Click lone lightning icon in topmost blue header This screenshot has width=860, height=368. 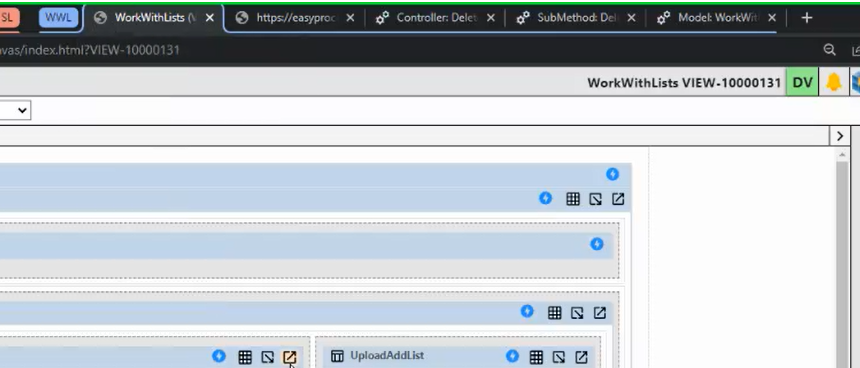pyautogui.click(x=613, y=174)
